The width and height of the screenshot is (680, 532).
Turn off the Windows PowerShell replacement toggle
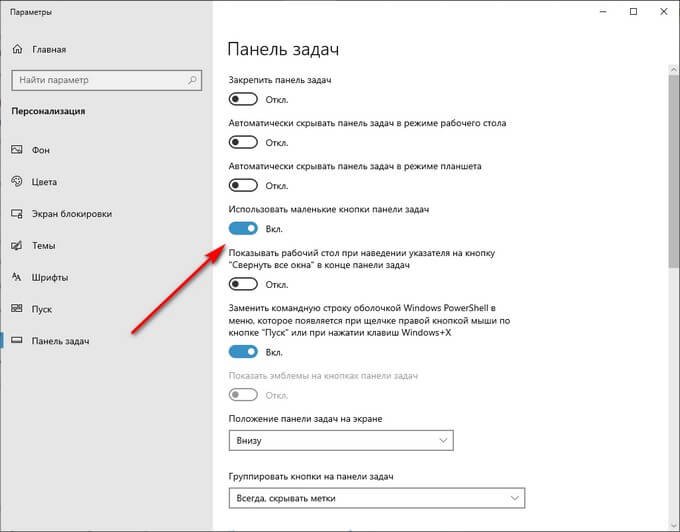(243, 352)
